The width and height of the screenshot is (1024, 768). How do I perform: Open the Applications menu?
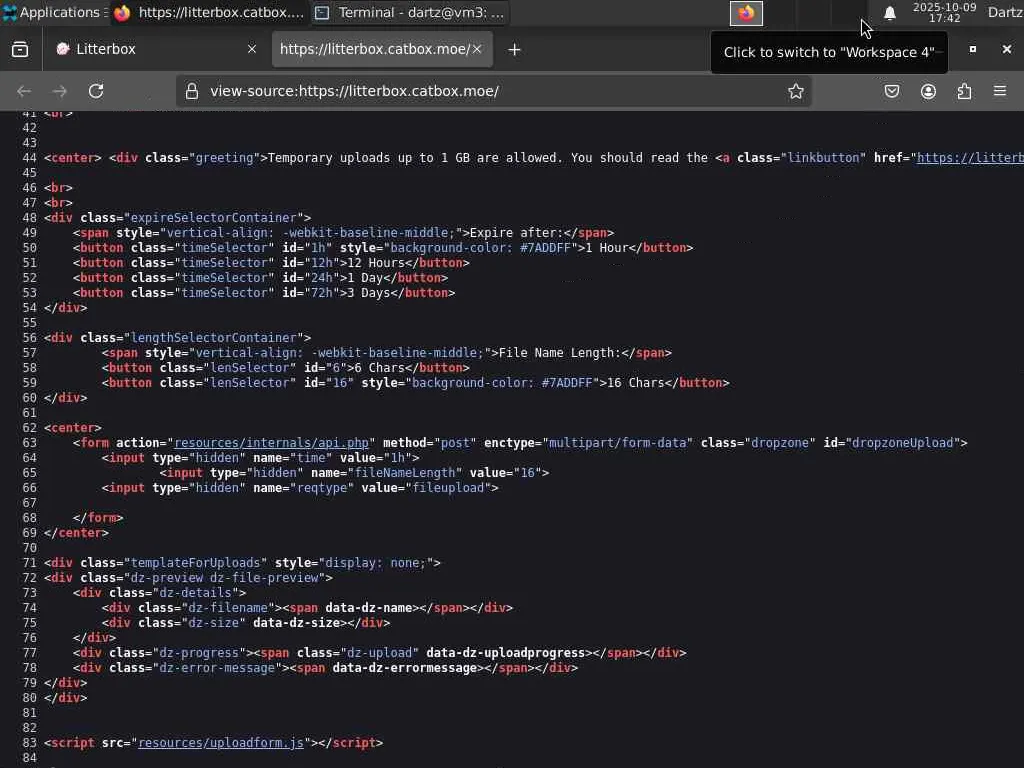click(55, 12)
